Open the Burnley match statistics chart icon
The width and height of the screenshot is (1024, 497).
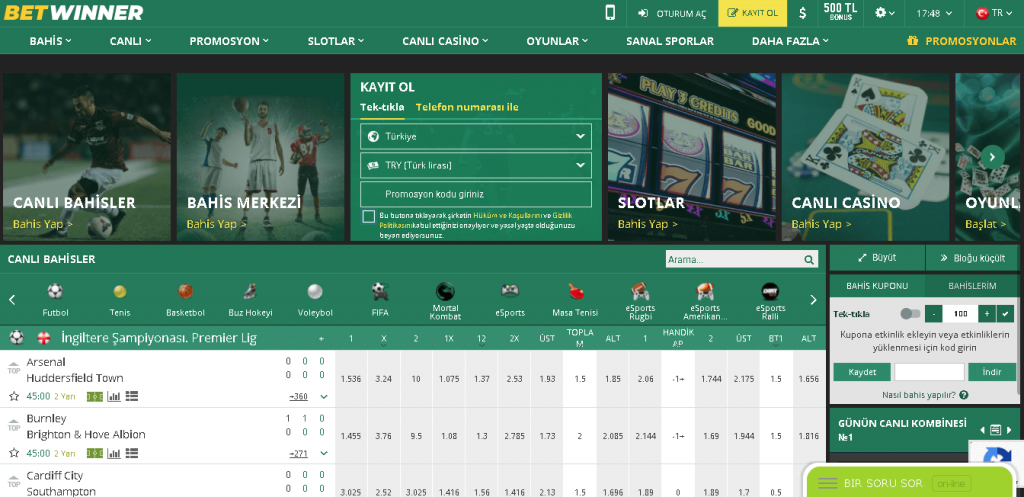point(114,453)
